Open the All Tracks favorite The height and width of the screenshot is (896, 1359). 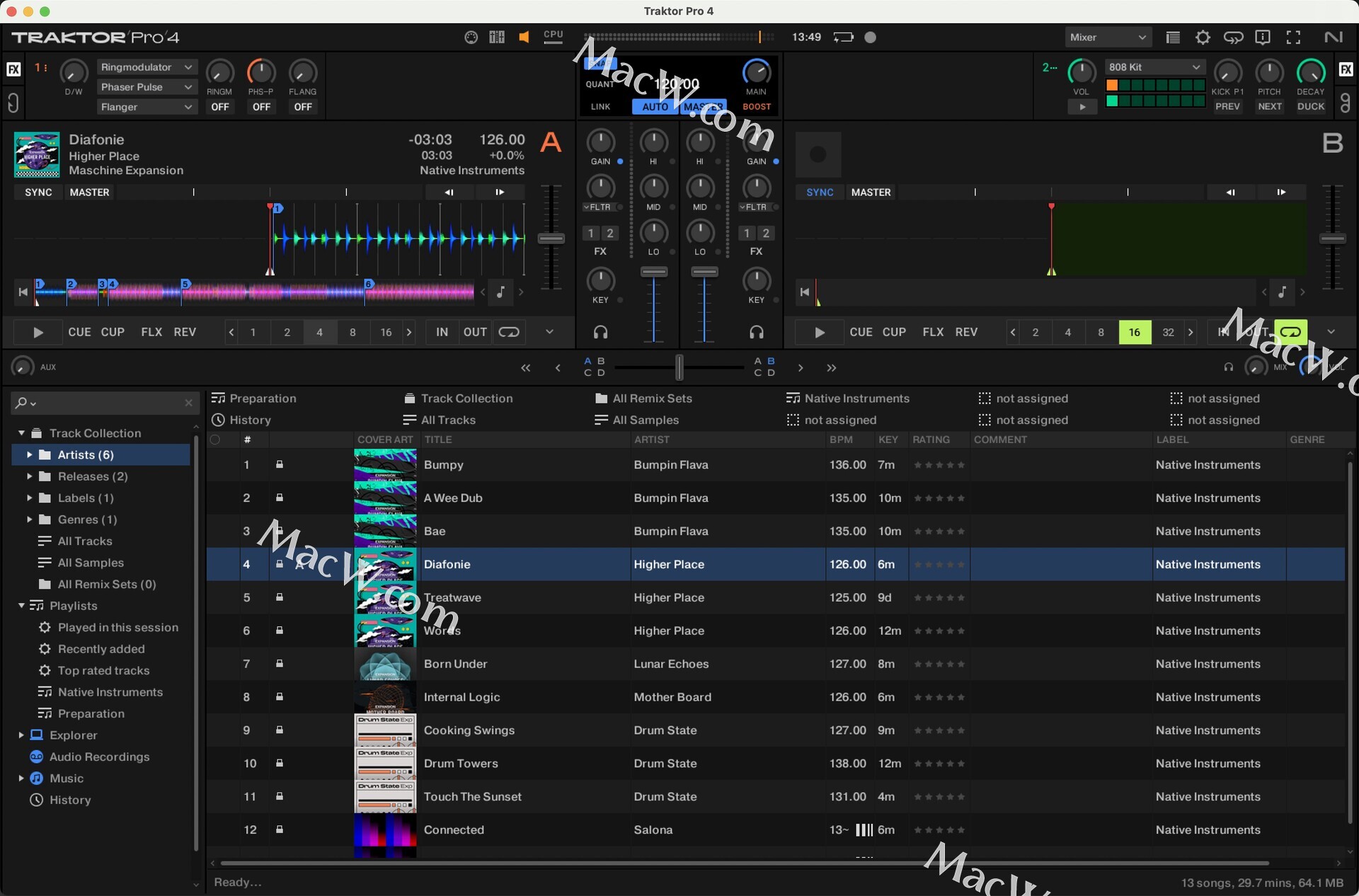[440, 420]
